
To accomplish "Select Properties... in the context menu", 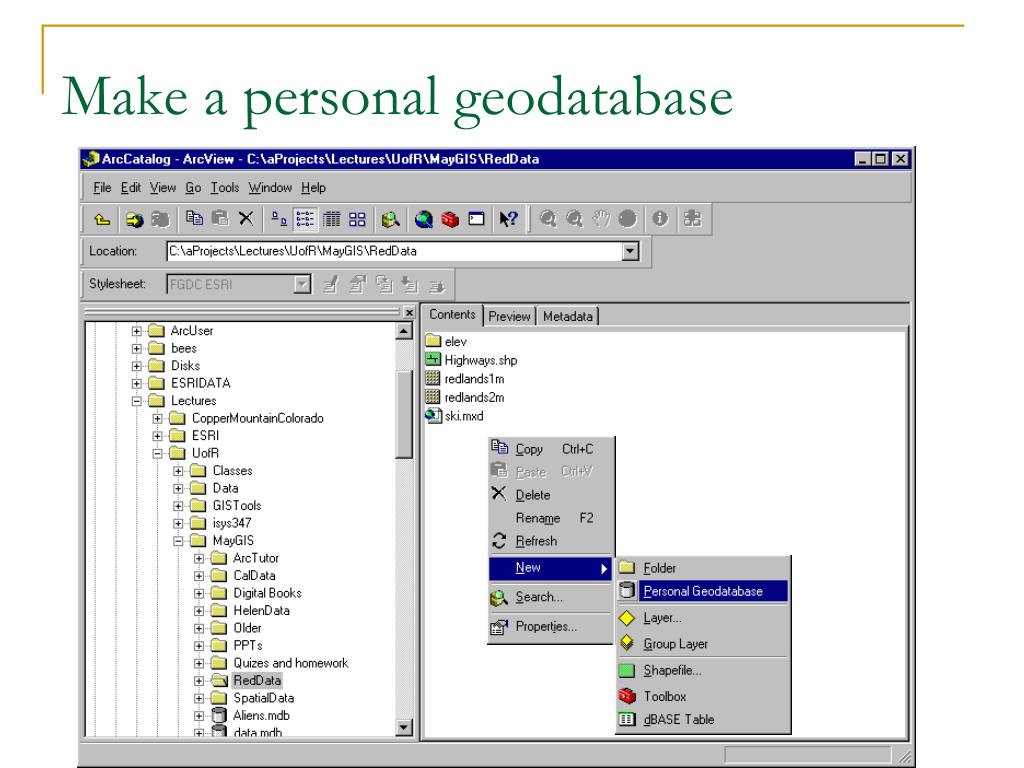I will [550, 627].
